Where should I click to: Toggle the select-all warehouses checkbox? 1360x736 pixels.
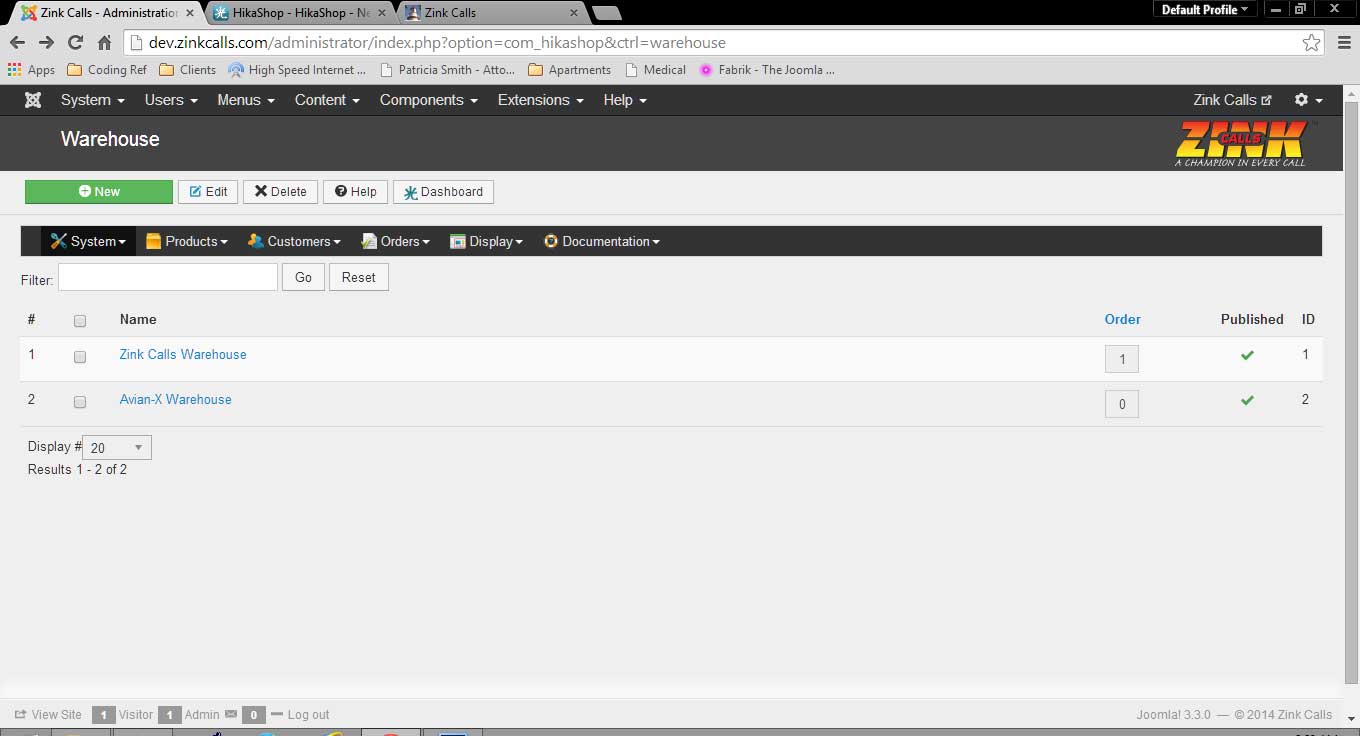click(x=80, y=321)
